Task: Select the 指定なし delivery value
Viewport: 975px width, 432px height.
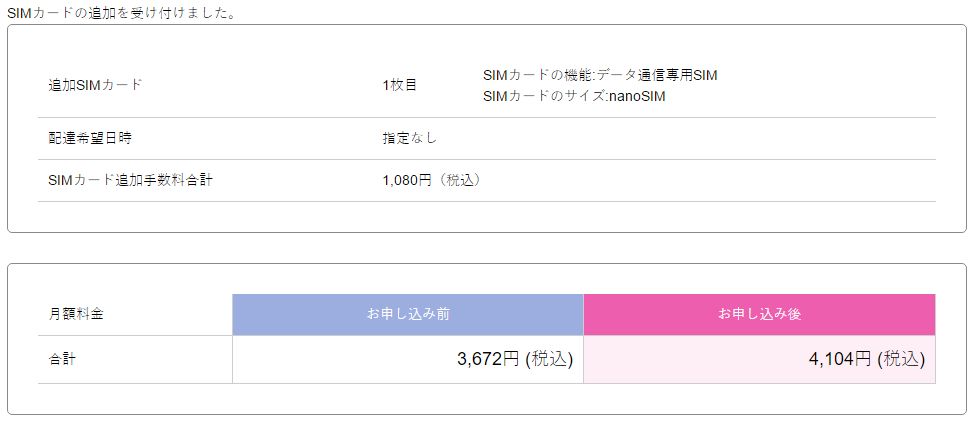Action: click(409, 138)
